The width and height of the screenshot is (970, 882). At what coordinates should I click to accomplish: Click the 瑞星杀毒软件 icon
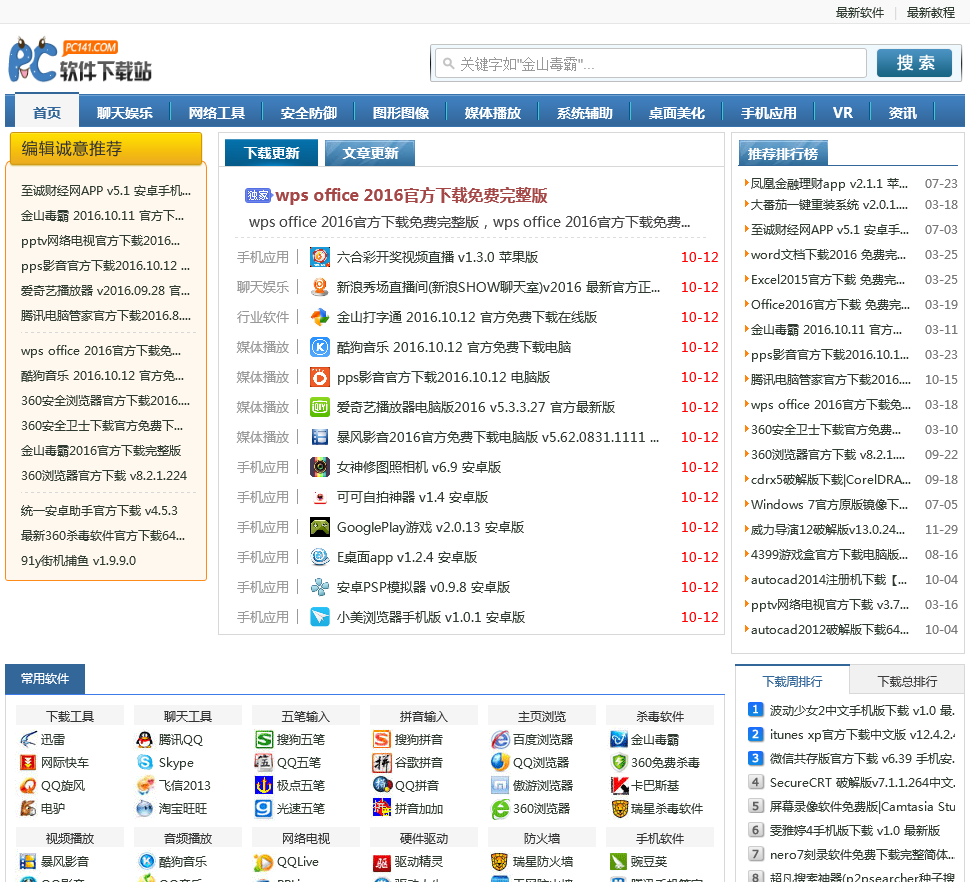point(619,808)
